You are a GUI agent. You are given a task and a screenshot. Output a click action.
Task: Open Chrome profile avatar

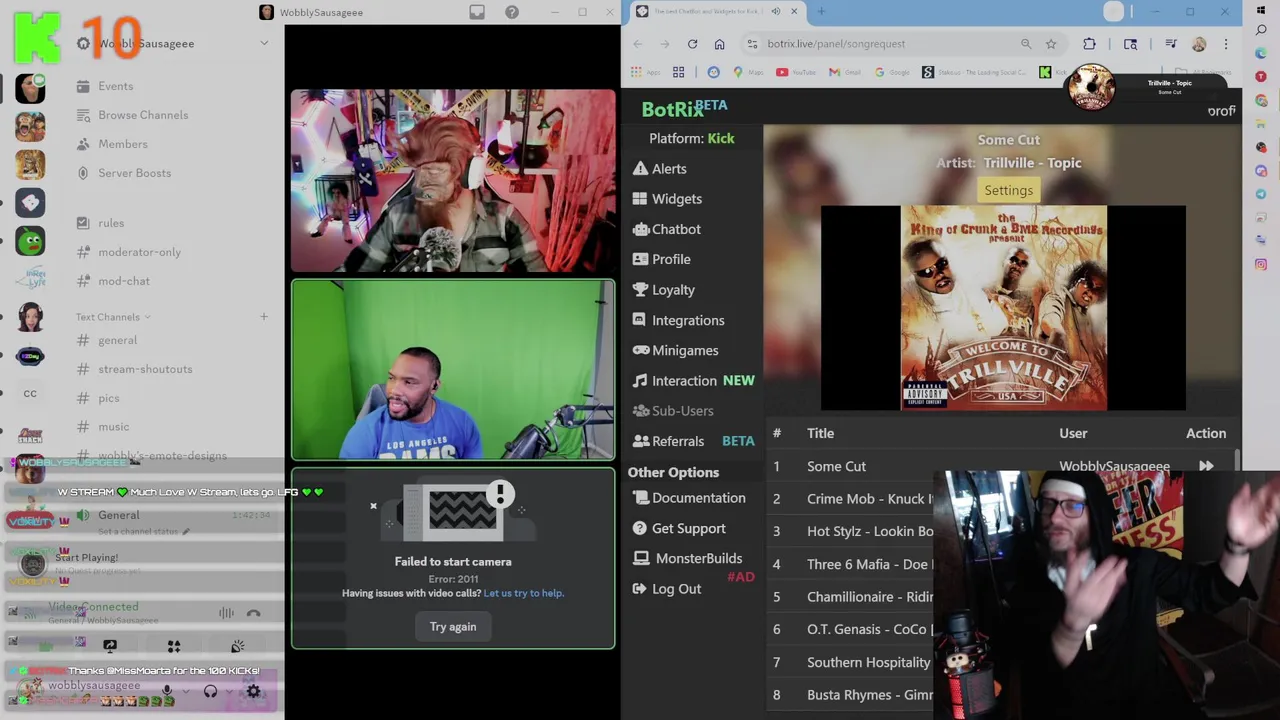coord(1199,44)
